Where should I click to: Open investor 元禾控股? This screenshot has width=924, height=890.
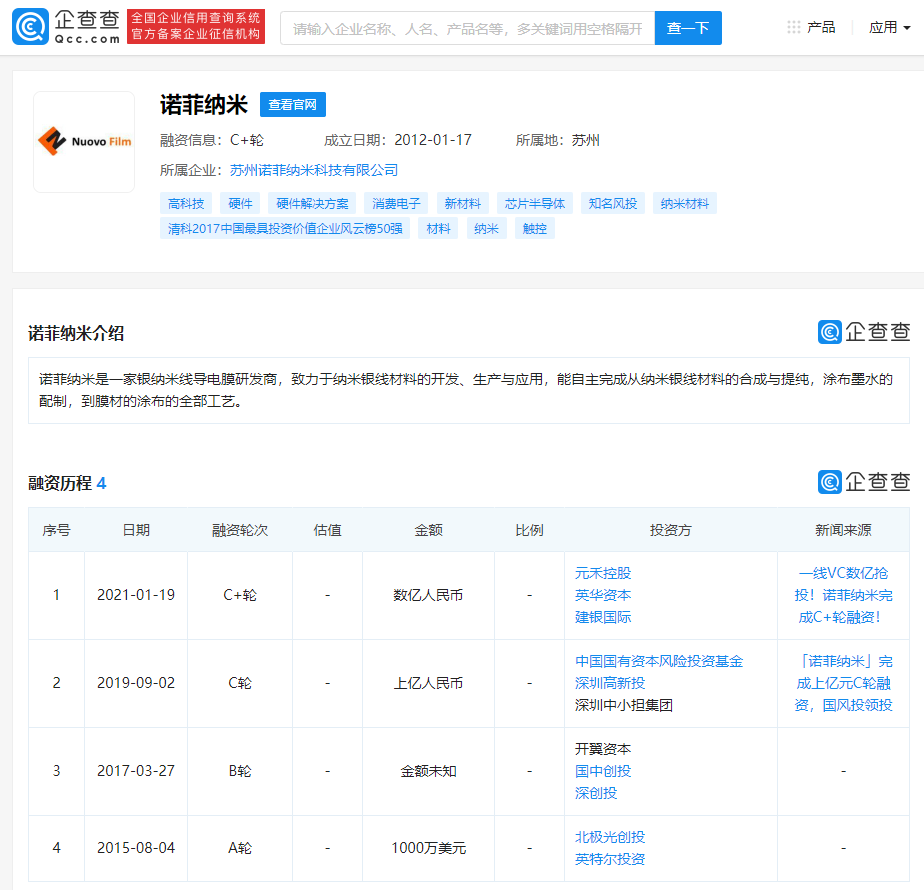tap(603, 573)
